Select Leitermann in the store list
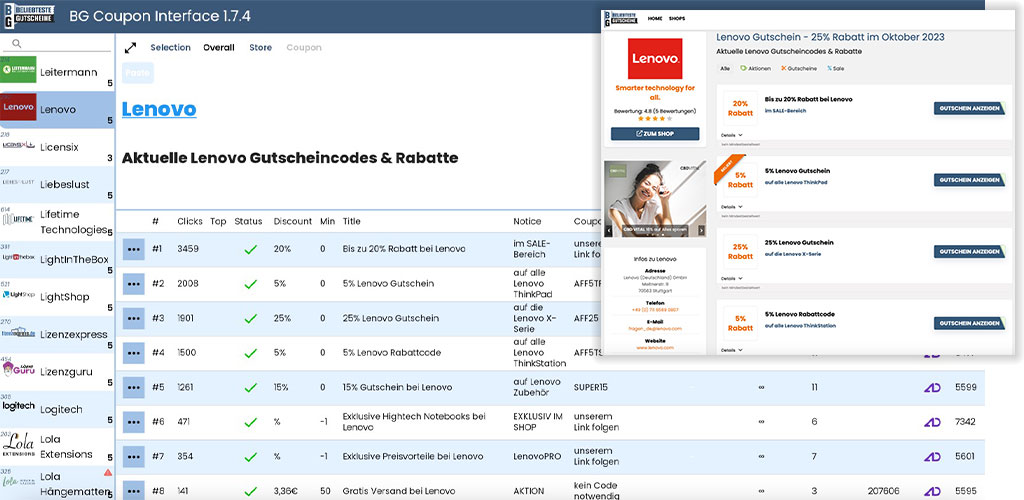 pyautogui.click(x=57, y=72)
